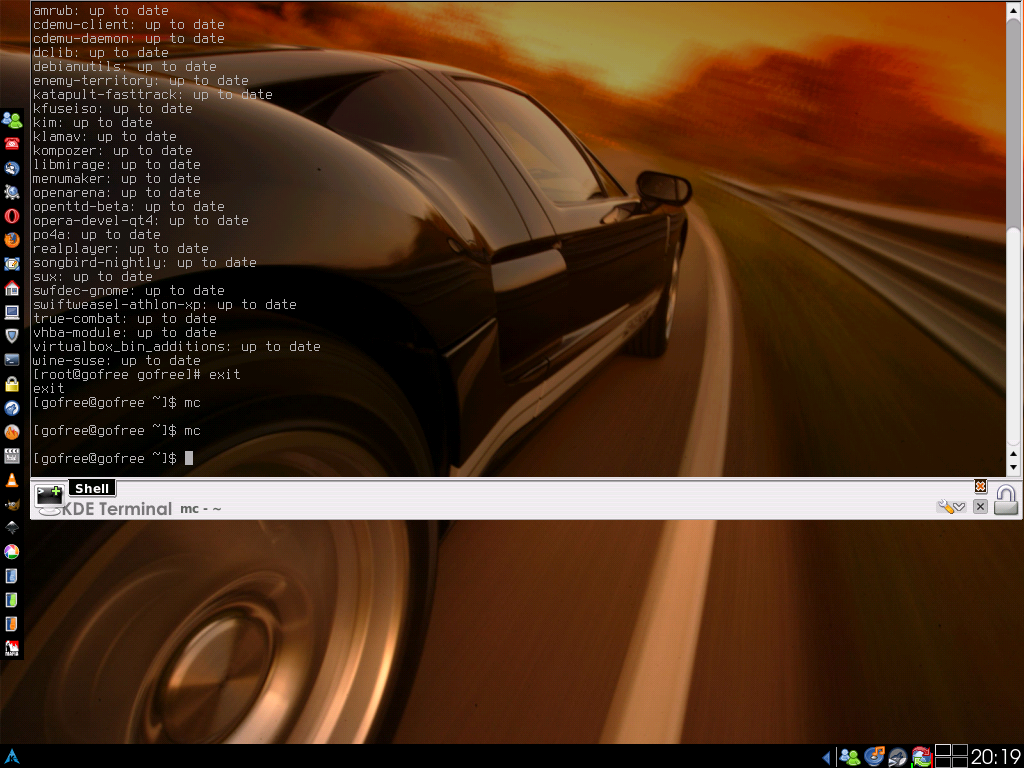Click the 'opera-devel-qt4: up to date' line
Image resolution: width=1024 pixels, height=768 pixels.
140,221
